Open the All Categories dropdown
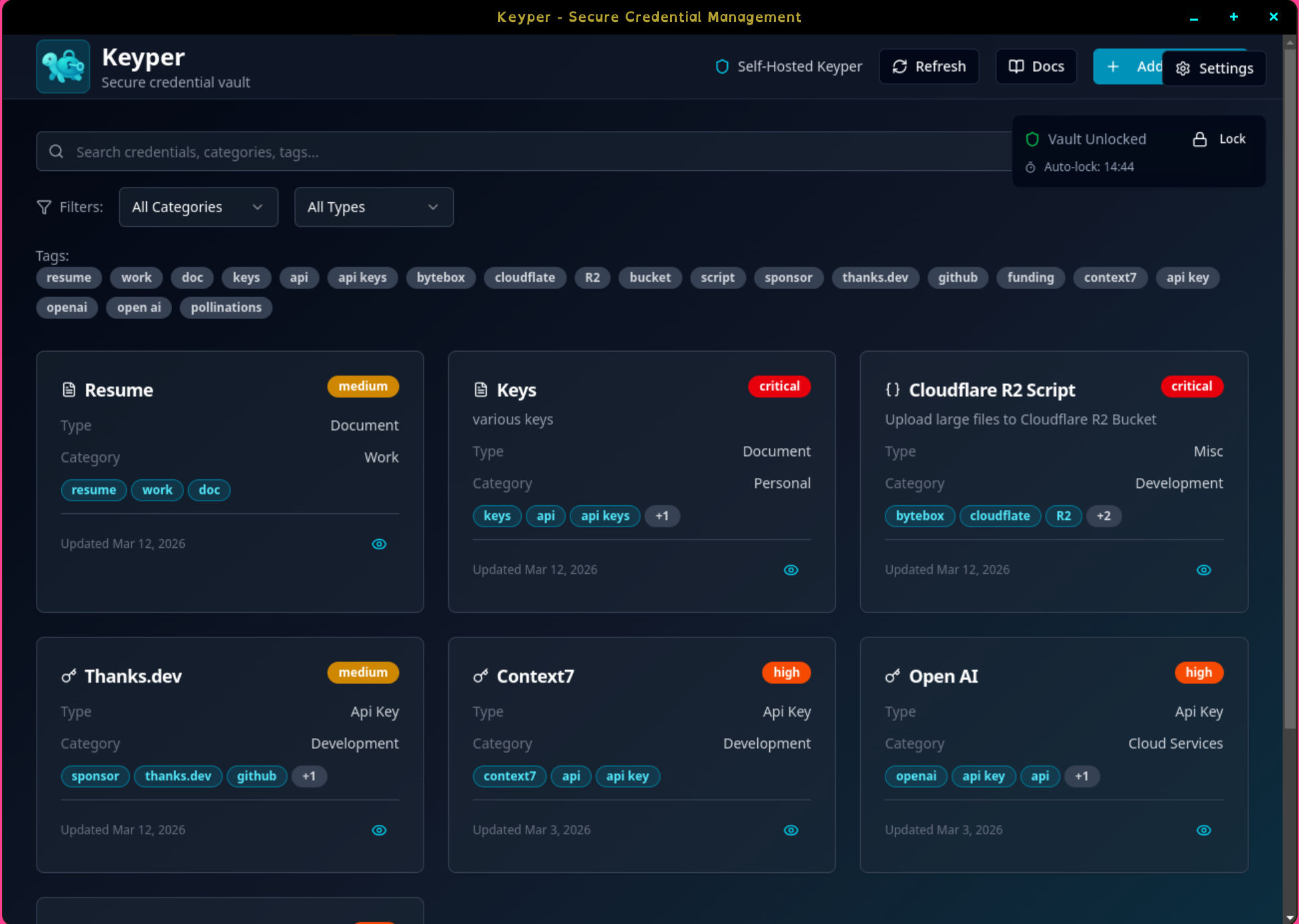Viewport: 1299px width, 924px height. (x=198, y=207)
